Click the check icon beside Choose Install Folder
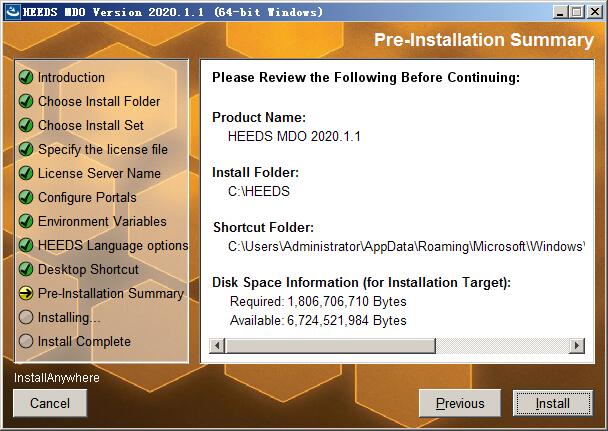608x431 pixels. (x=26, y=101)
